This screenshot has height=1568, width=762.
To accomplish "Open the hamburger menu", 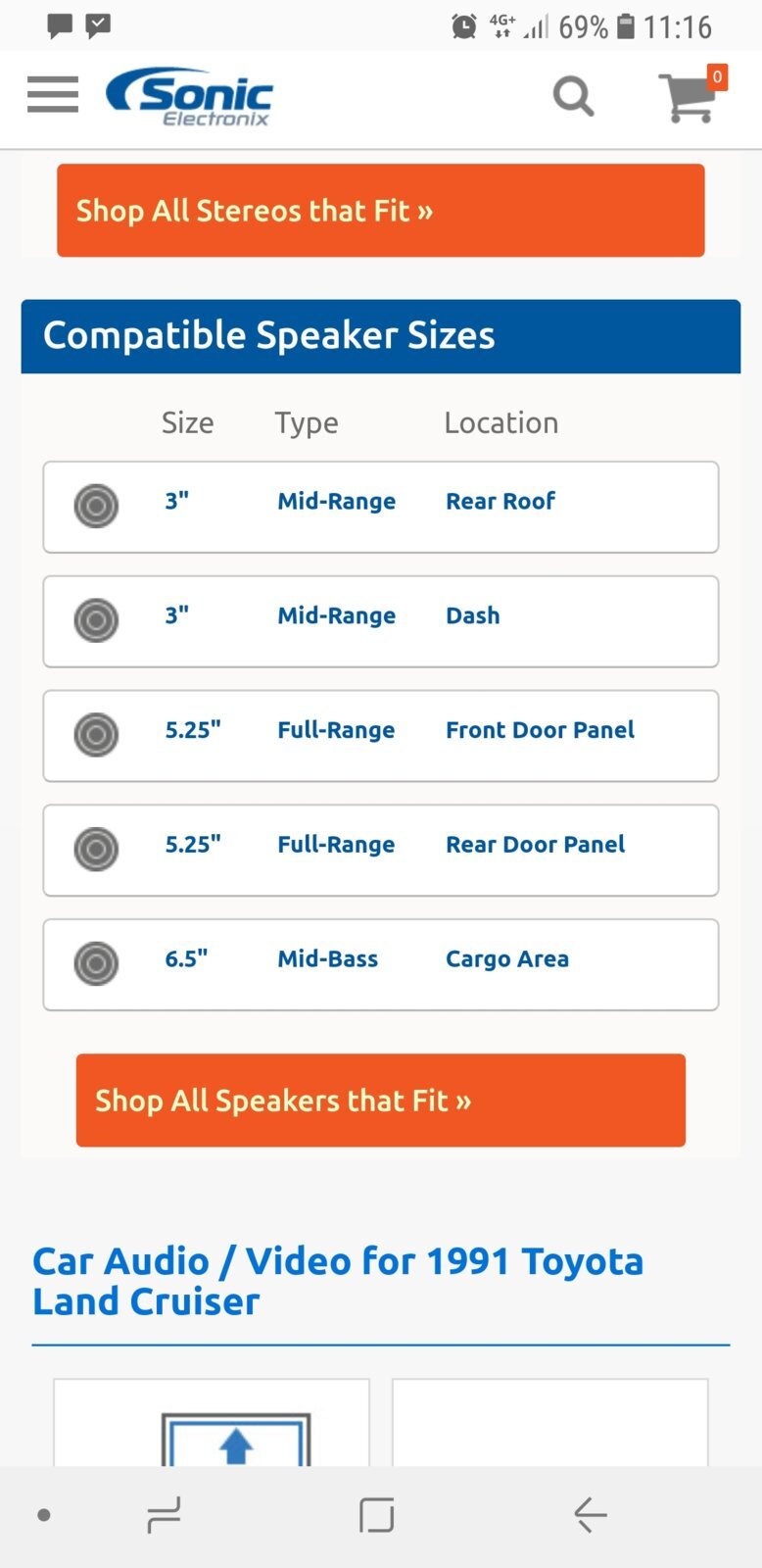I will pos(53,95).
